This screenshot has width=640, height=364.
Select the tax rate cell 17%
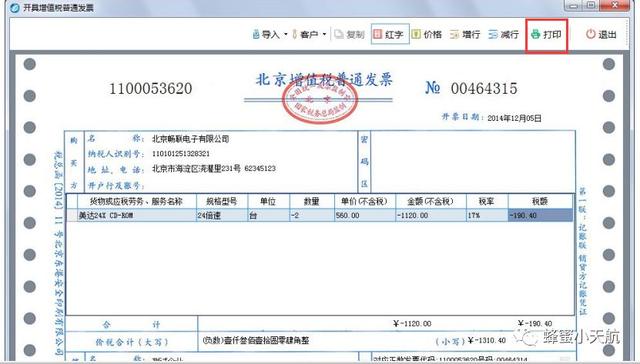pyautogui.click(x=487, y=215)
